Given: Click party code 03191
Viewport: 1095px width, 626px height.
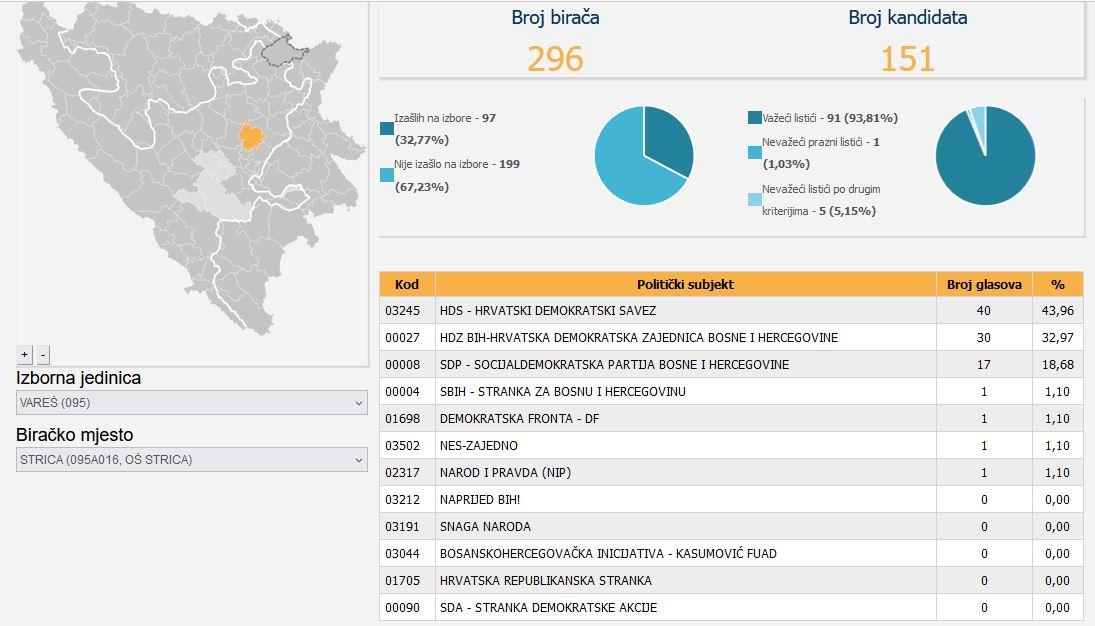Looking at the screenshot, I should tap(402, 527).
